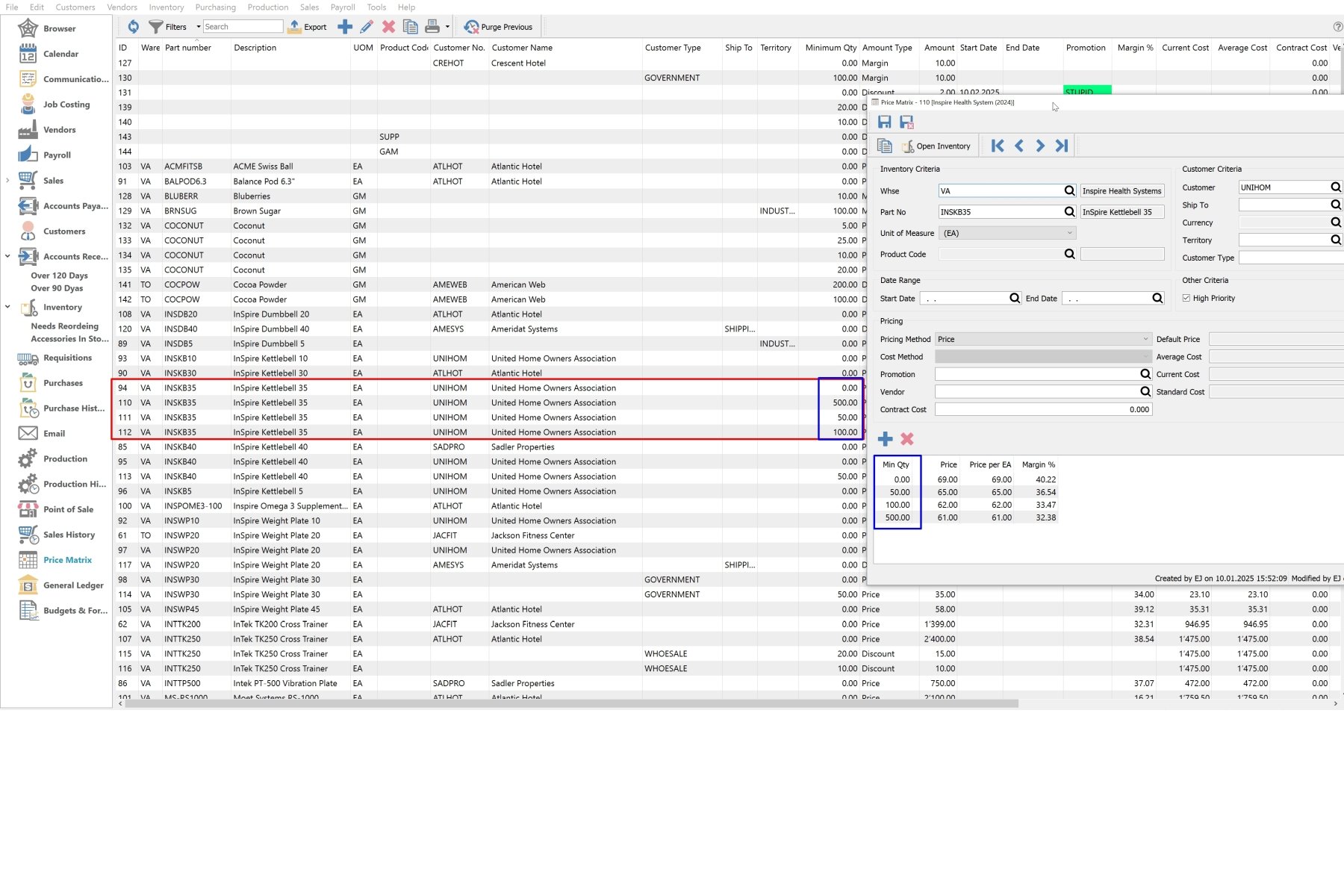Click the Start Date lookup icon
The height and width of the screenshot is (896, 1344).
1015,298
